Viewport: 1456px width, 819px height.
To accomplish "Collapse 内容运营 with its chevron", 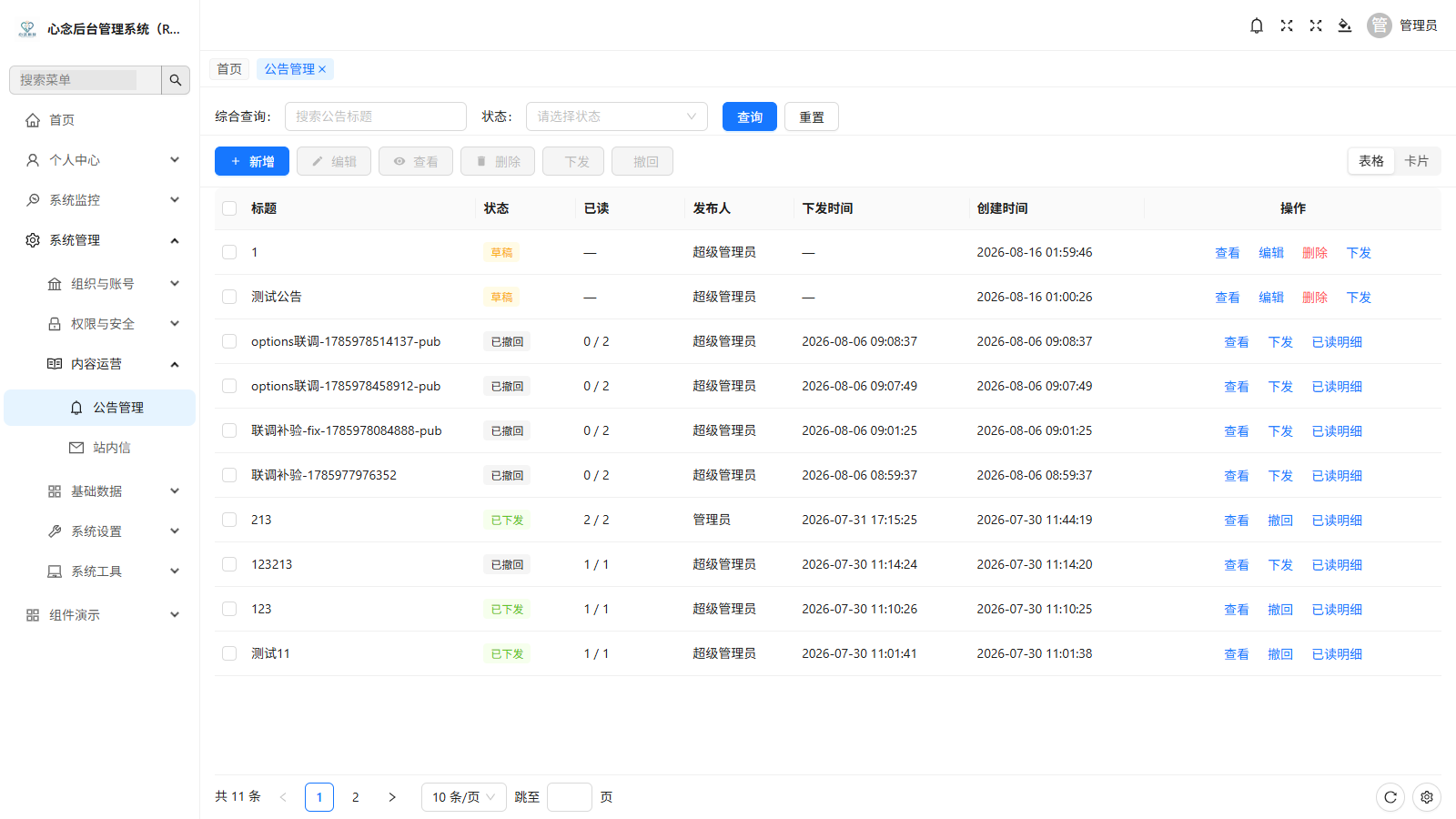I will 175,364.
